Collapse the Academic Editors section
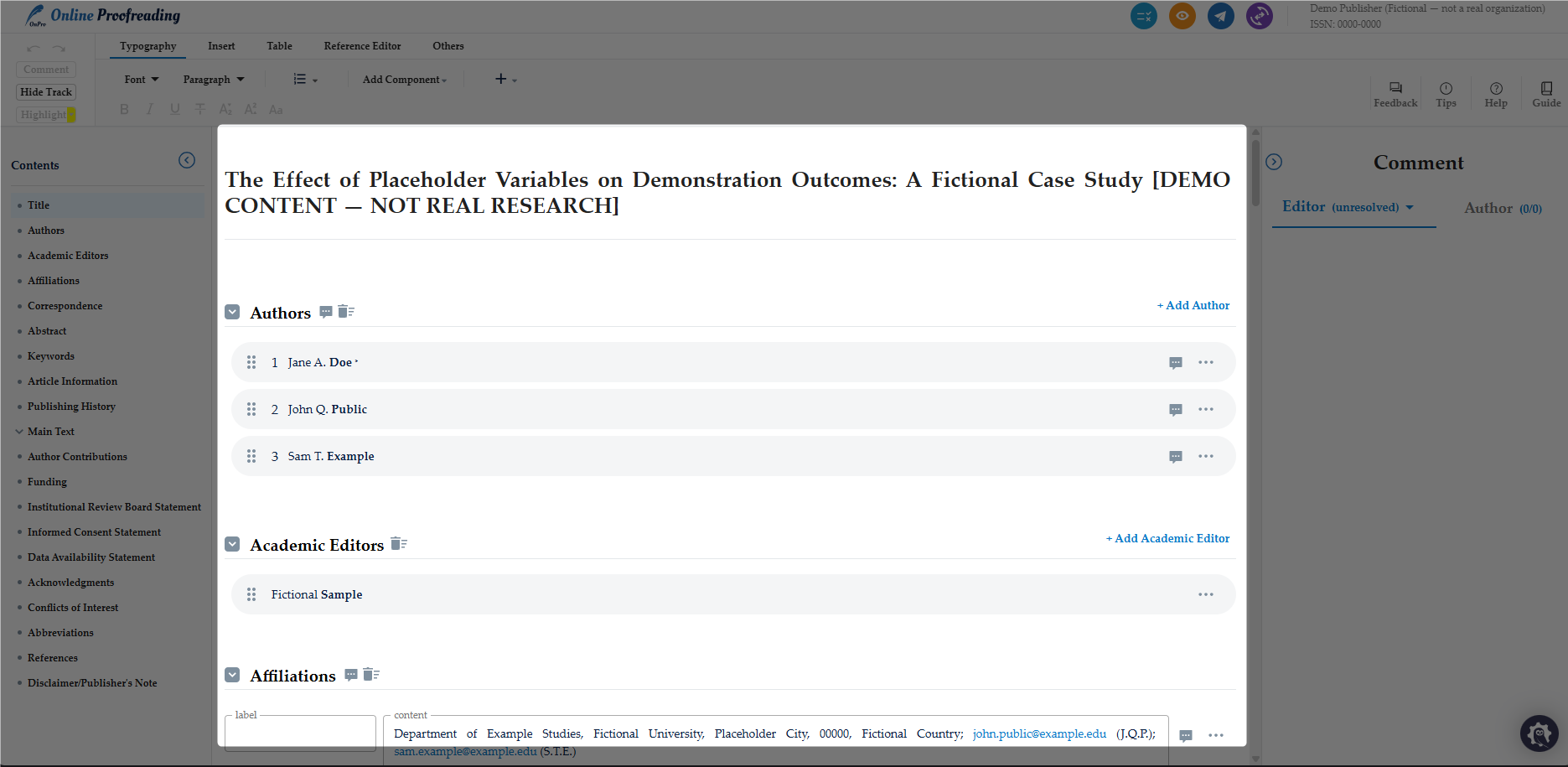Screen dimensions: 1568x767 (x=232, y=544)
